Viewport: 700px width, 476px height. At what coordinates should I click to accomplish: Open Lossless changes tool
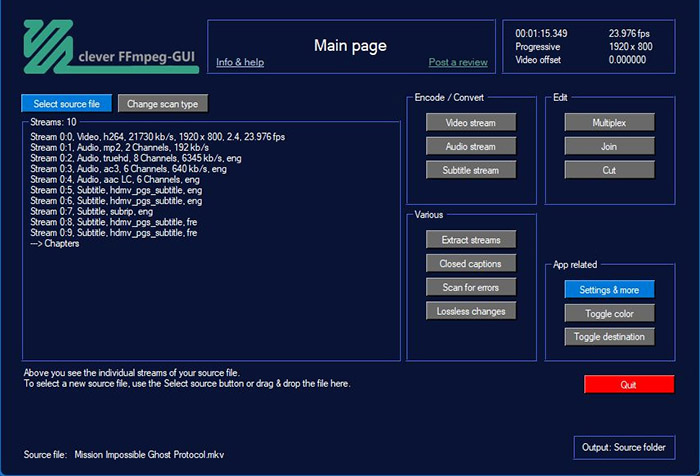pyautogui.click(x=471, y=311)
